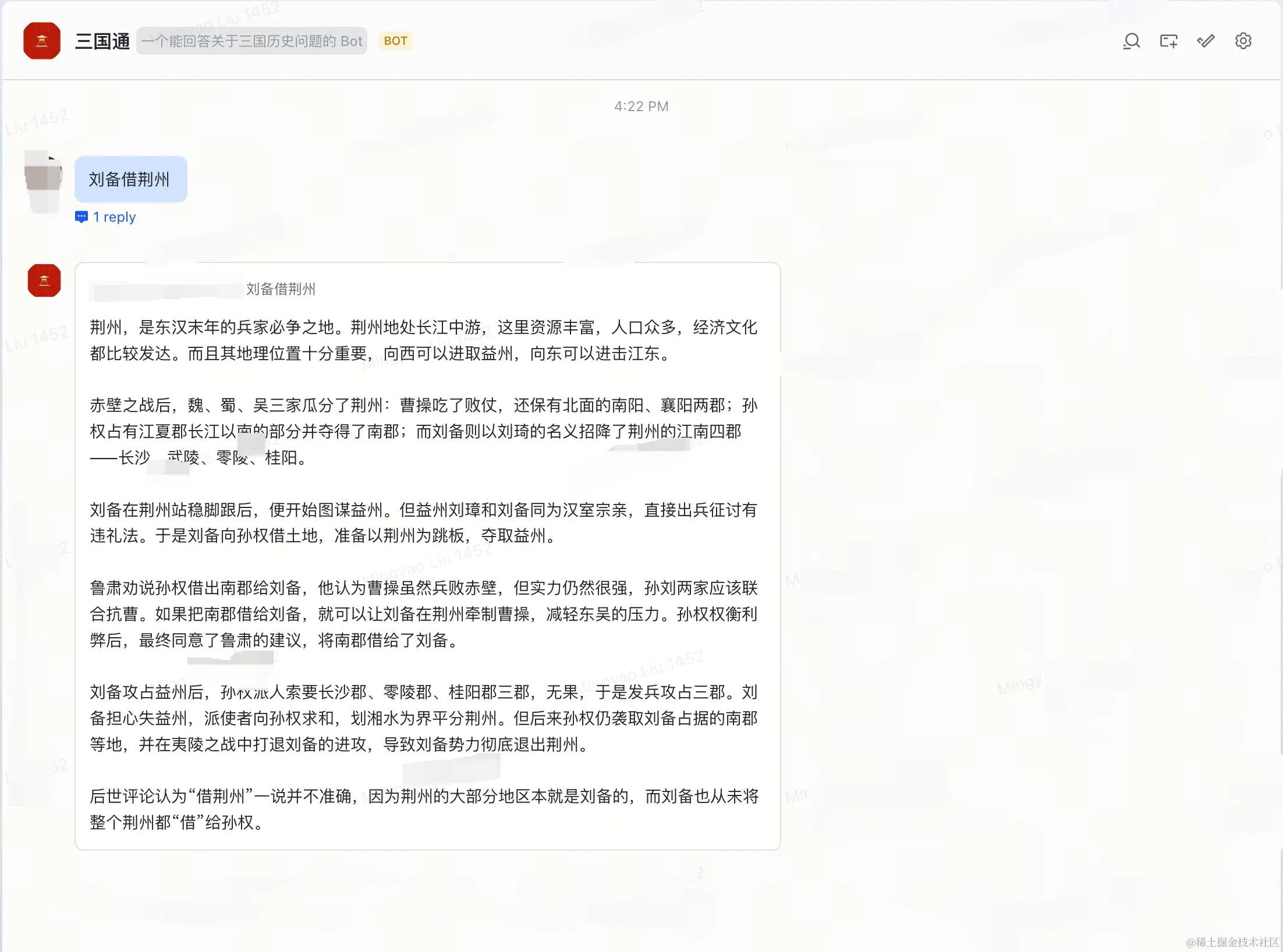
Task: Open the chat search icon
Action: pyautogui.click(x=1131, y=41)
